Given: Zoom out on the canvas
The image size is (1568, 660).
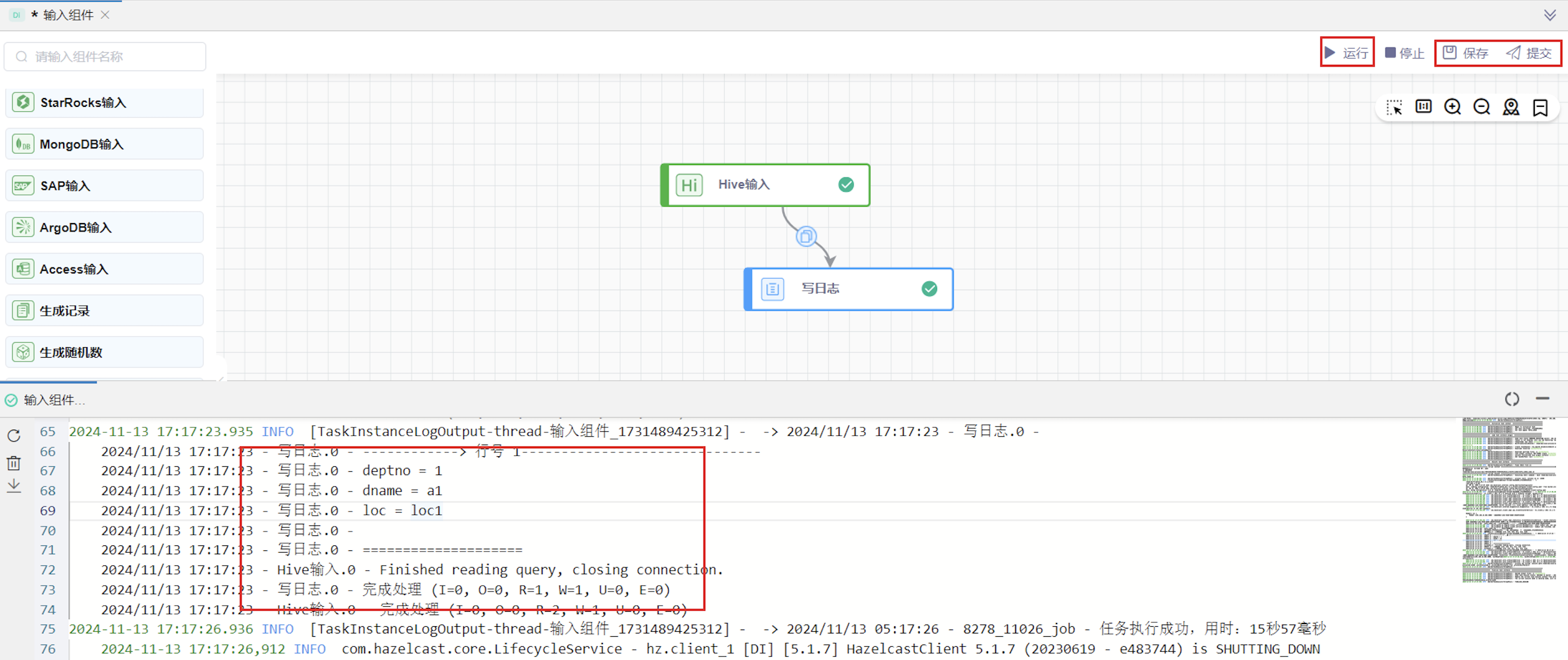Looking at the screenshot, I should 1482,107.
